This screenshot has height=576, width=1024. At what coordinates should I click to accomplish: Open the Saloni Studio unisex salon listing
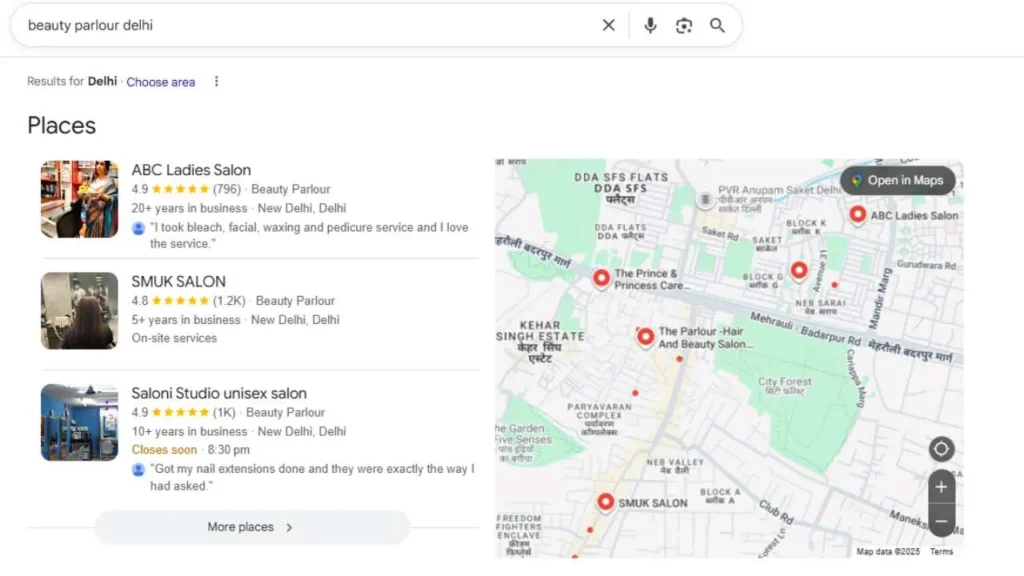pos(219,393)
